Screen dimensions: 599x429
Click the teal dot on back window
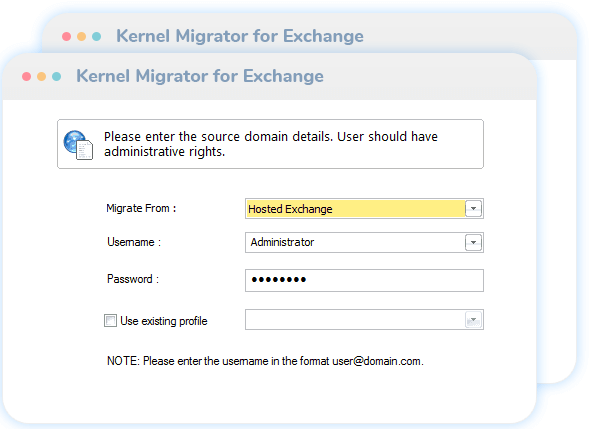97,36
